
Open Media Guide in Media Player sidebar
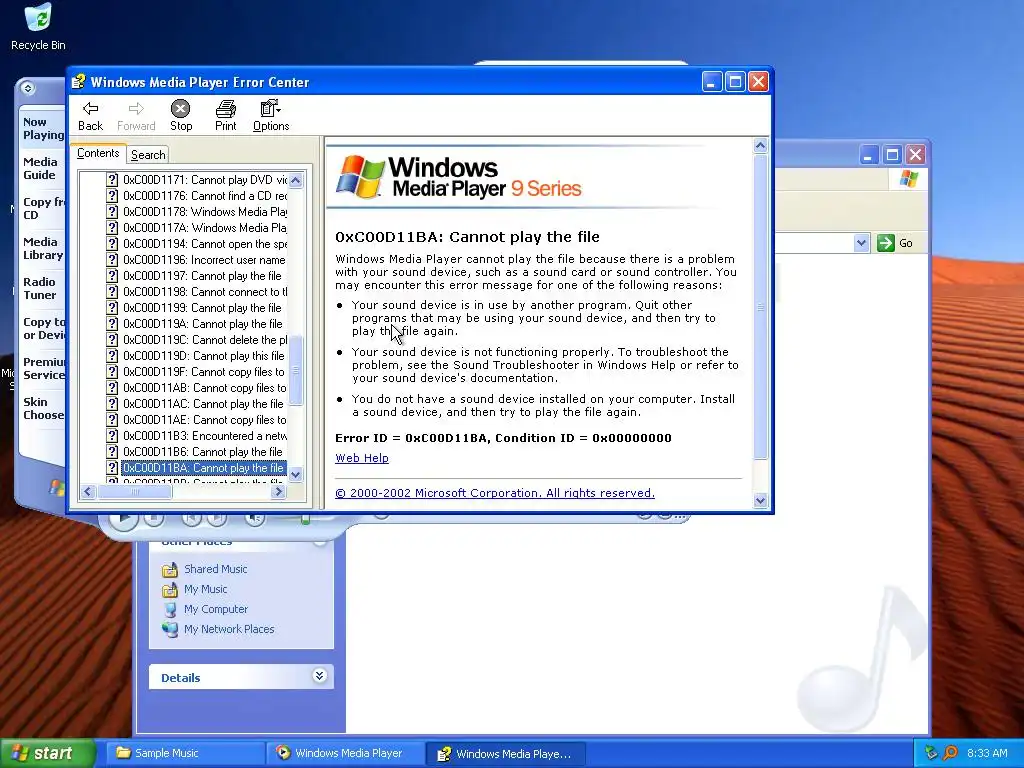40,168
